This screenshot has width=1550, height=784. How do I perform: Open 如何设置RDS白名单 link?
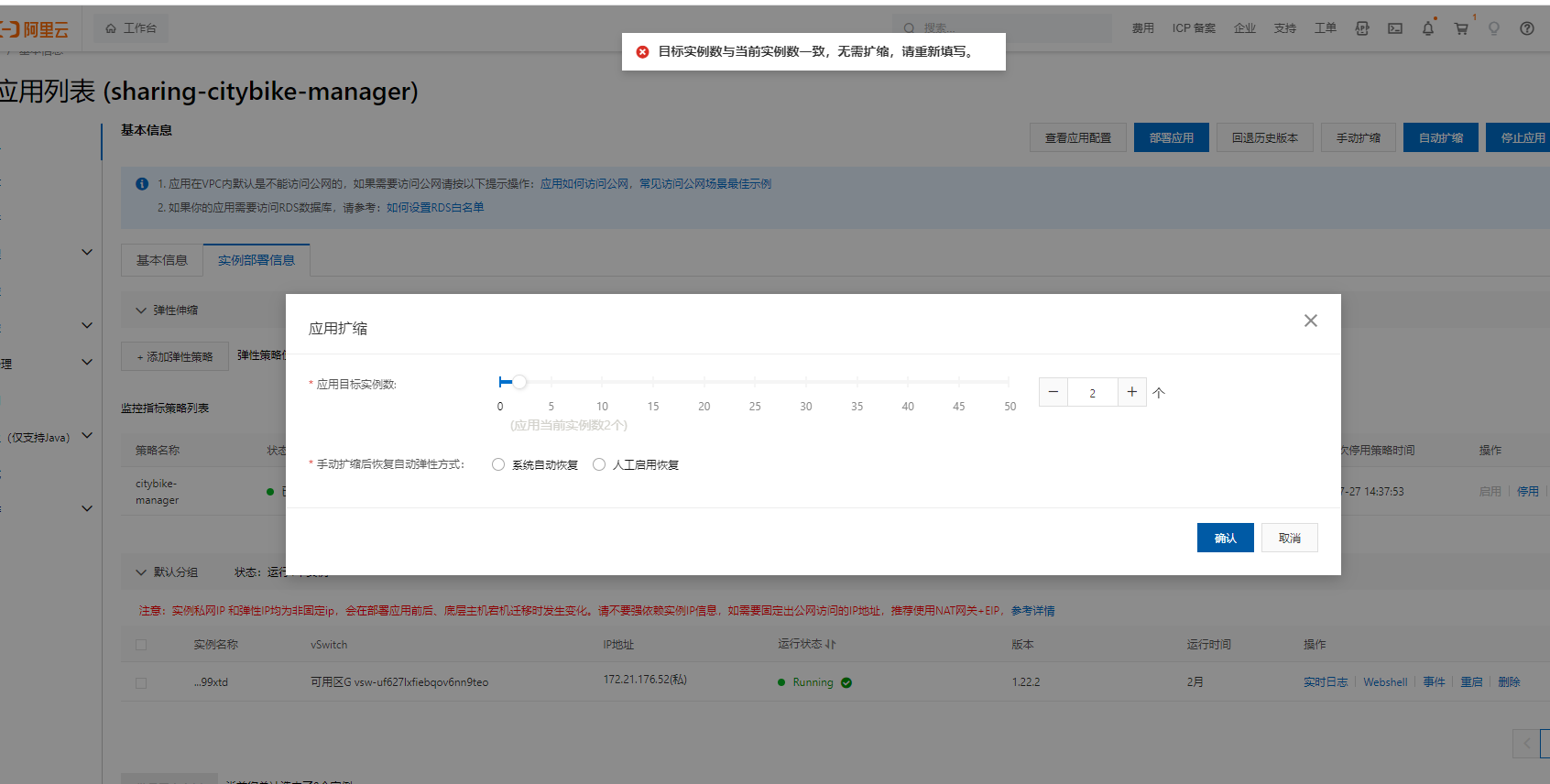point(435,208)
